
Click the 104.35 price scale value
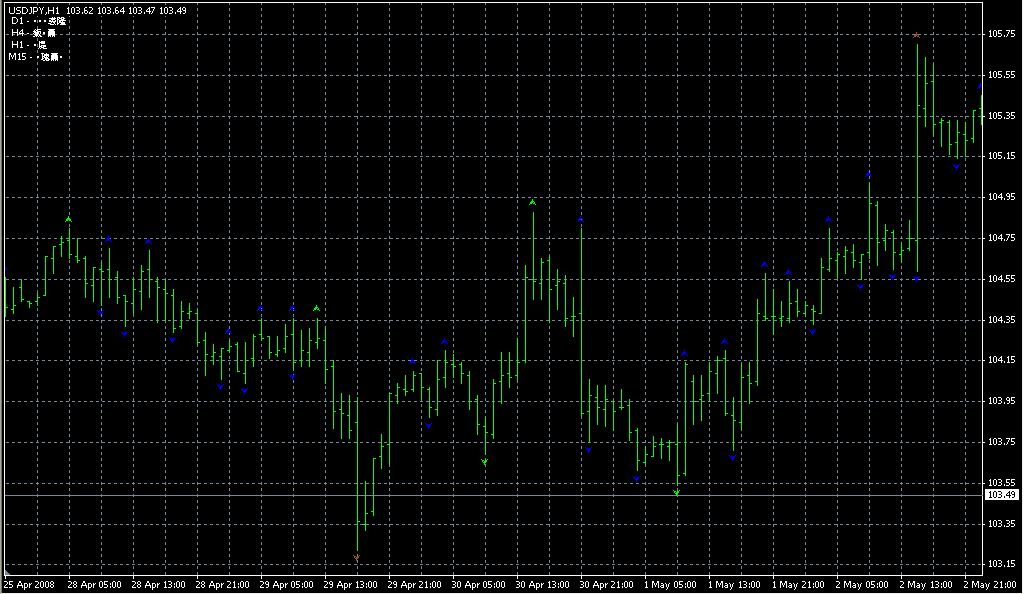tap(1001, 319)
